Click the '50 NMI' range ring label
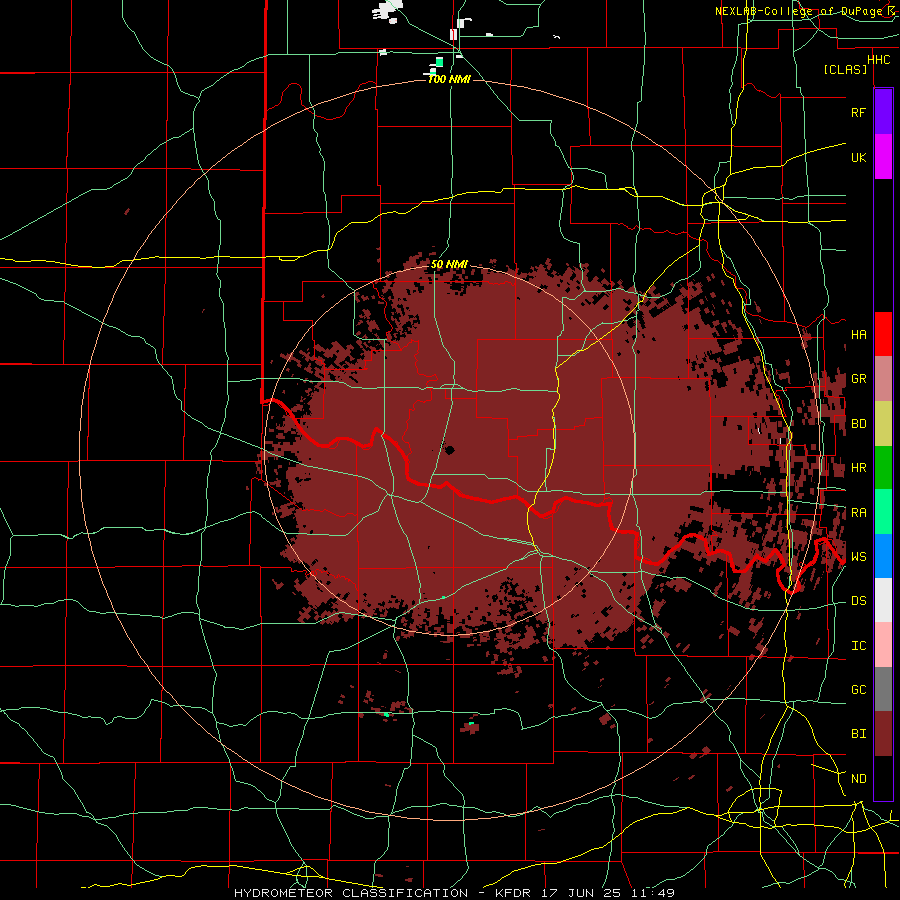This screenshot has width=900, height=900. coord(449,264)
